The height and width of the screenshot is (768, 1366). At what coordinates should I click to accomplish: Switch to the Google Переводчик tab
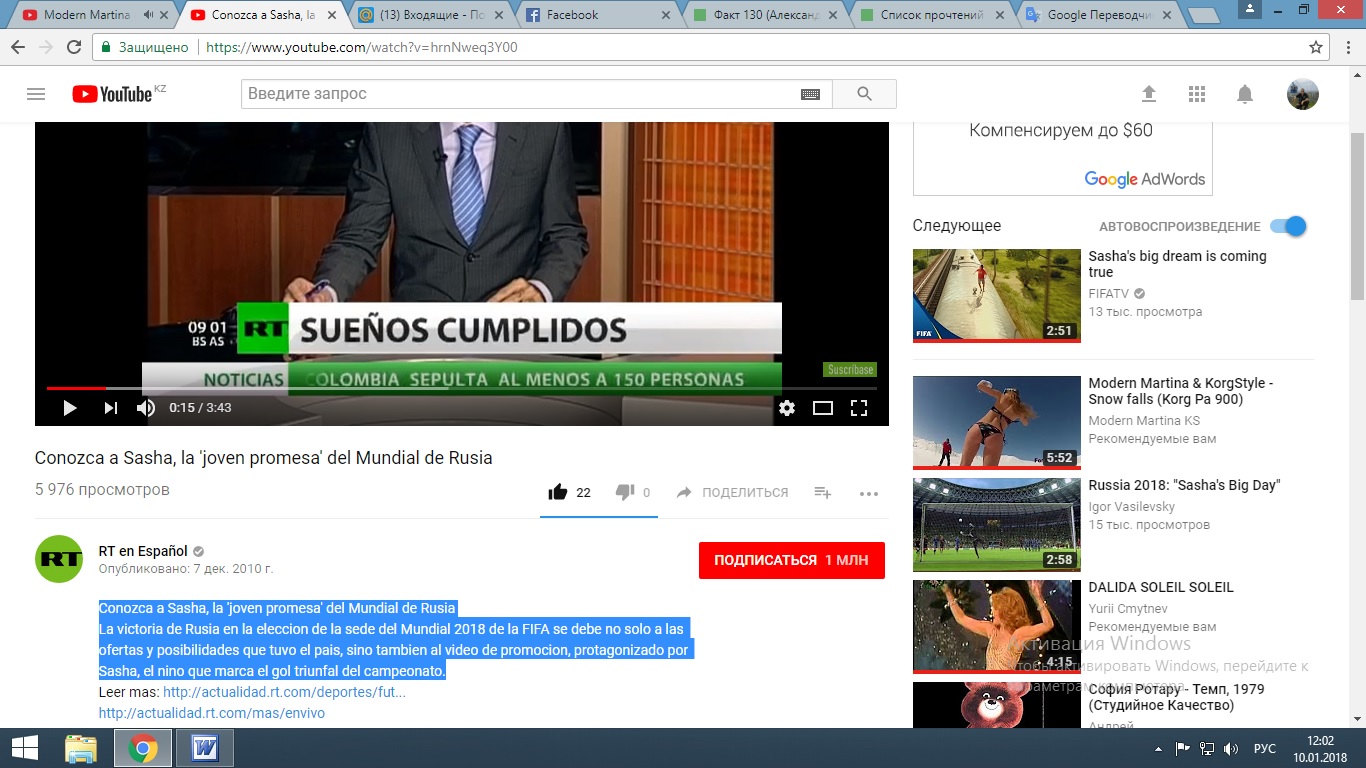pyautogui.click(x=1098, y=15)
